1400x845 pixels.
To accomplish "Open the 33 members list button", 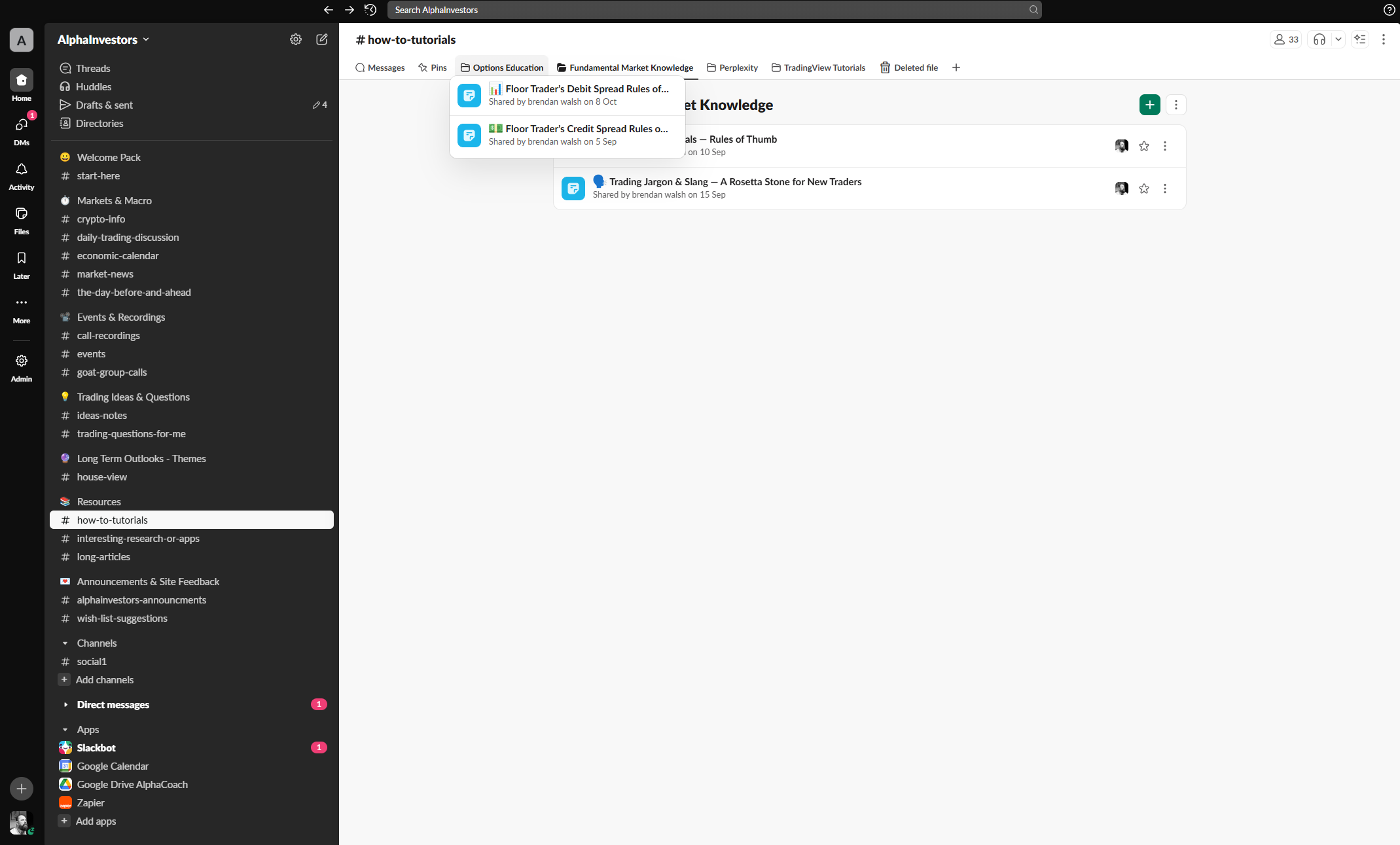I will 1285,39.
